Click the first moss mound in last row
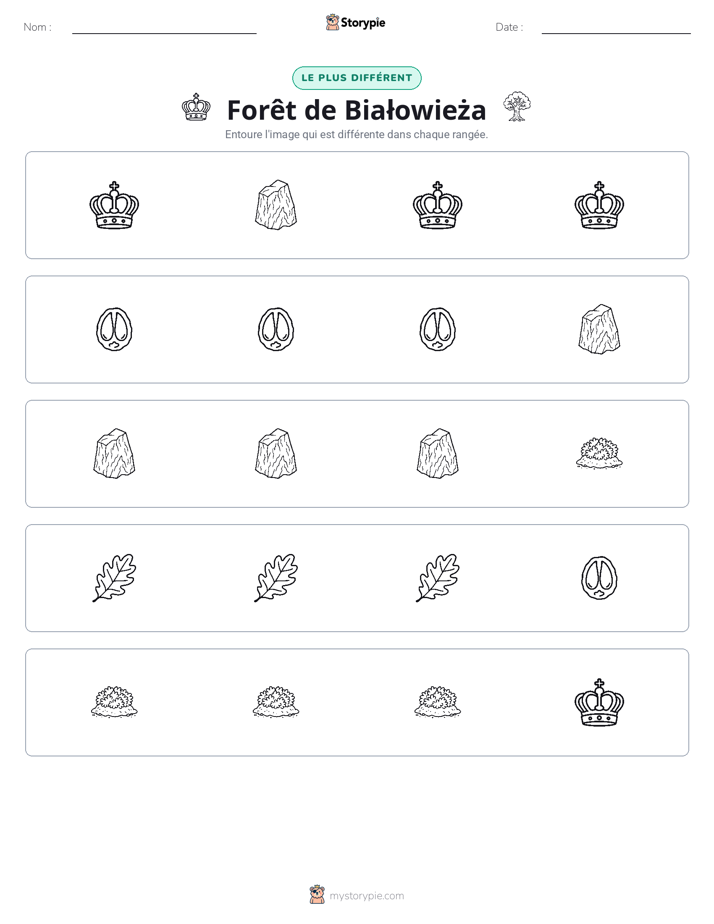 114,702
